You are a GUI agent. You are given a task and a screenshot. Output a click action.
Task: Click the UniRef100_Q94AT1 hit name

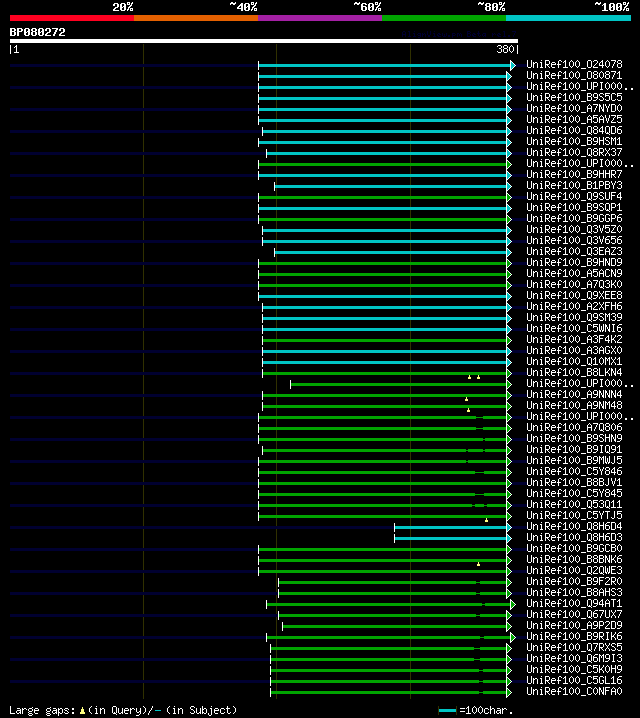tap(574, 603)
